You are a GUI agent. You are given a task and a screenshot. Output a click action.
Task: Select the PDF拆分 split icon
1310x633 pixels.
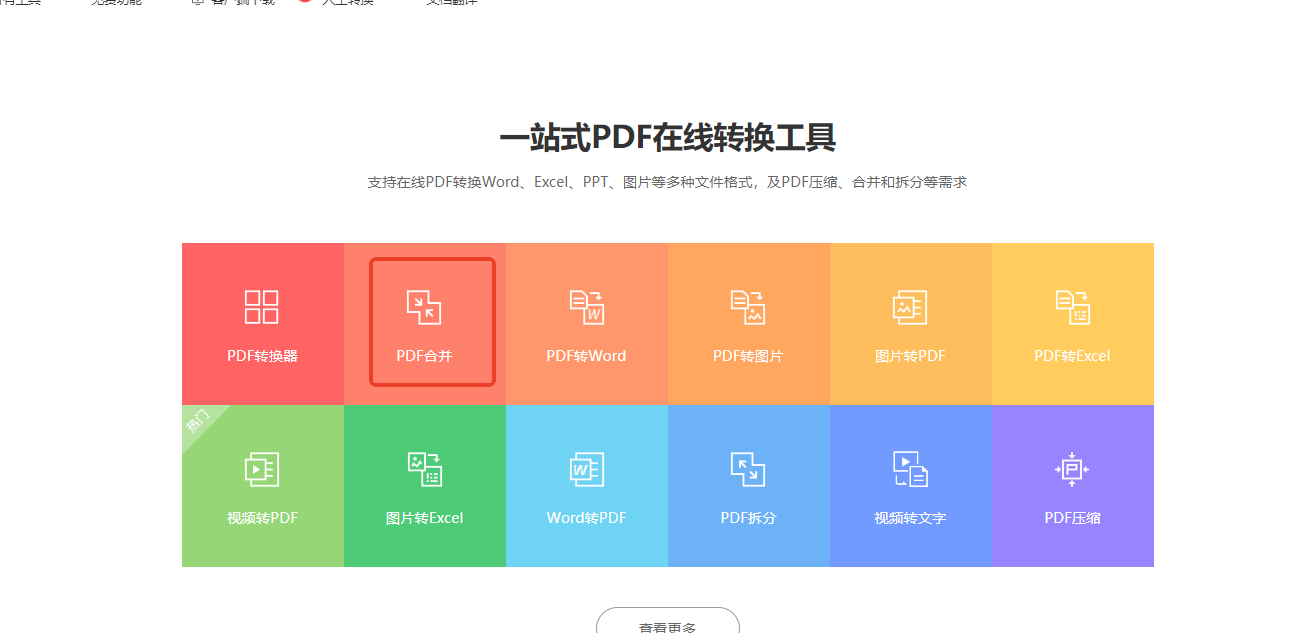pyautogui.click(x=748, y=469)
